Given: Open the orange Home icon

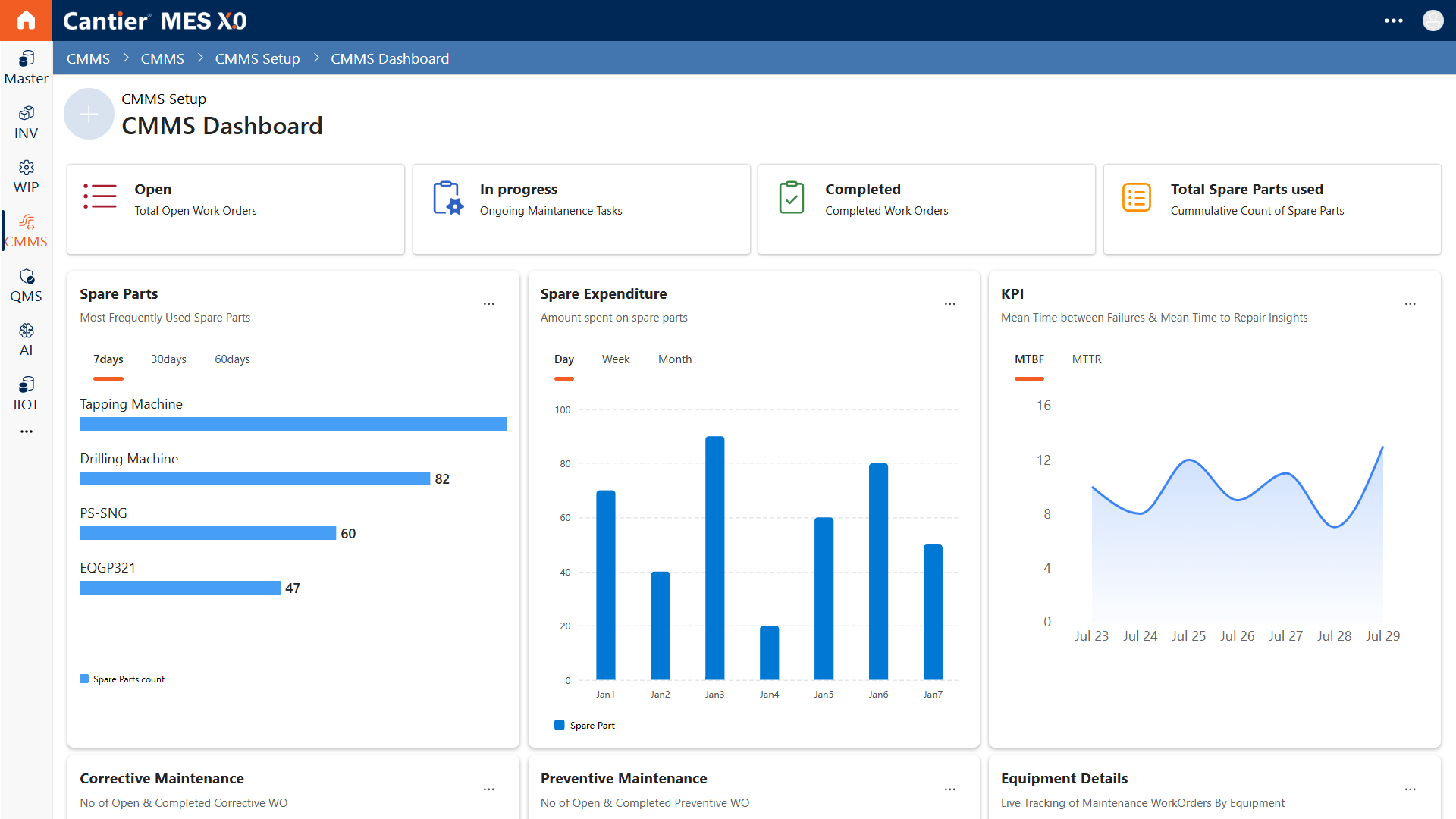Looking at the screenshot, I should [x=26, y=20].
